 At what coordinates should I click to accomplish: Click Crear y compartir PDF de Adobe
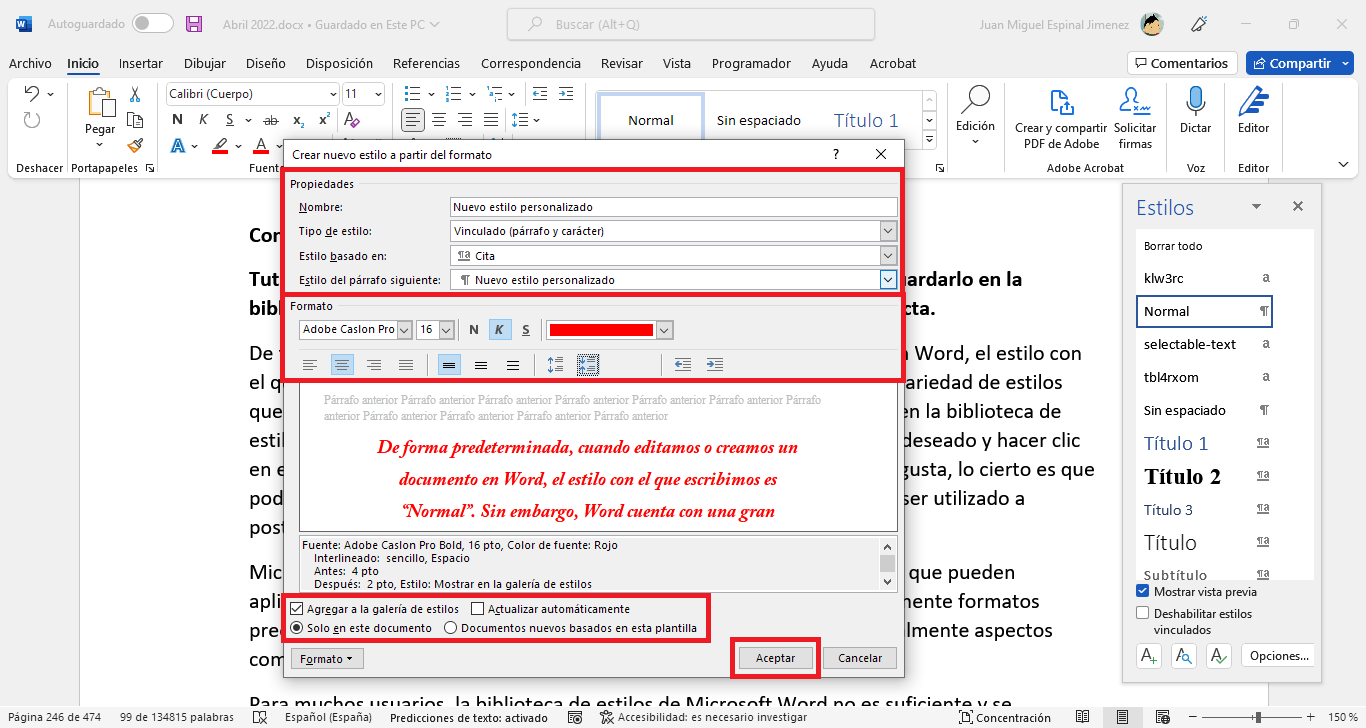coord(1061,118)
